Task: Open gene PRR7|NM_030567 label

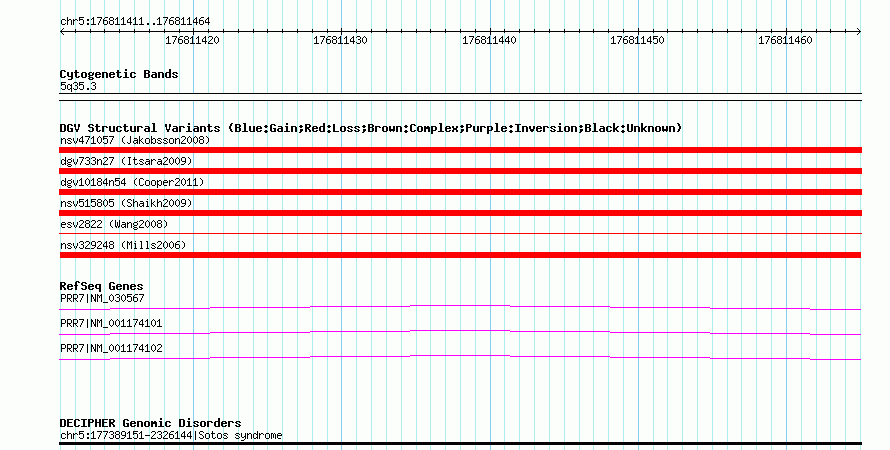Action: [102, 298]
